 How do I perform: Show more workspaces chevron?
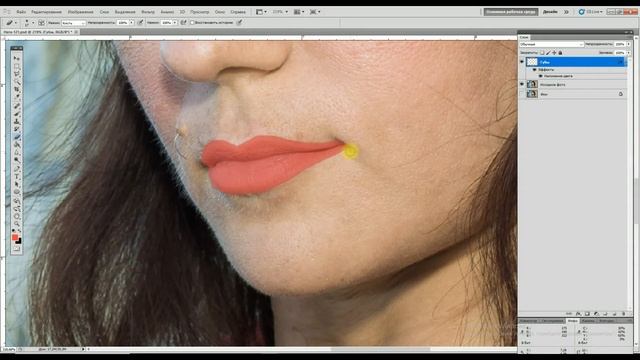coord(566,12)
